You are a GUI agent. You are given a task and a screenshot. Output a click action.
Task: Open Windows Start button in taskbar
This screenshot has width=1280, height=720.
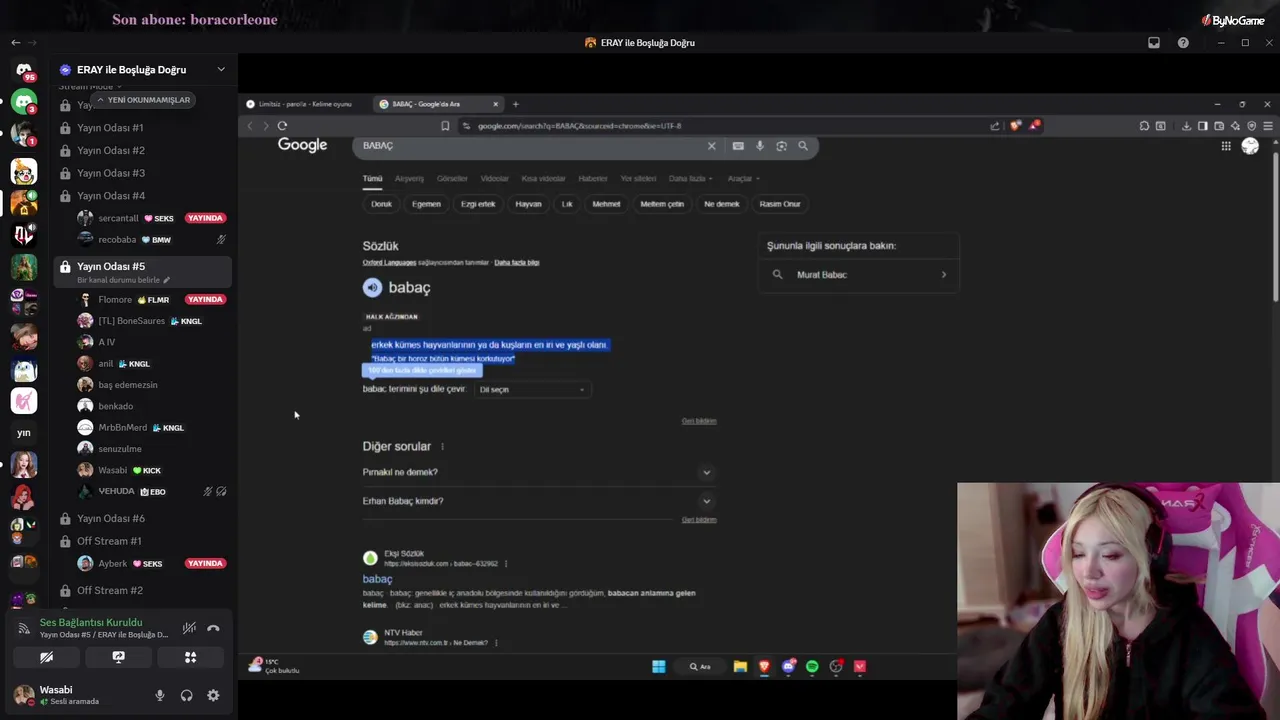click(x=659, y=667)
